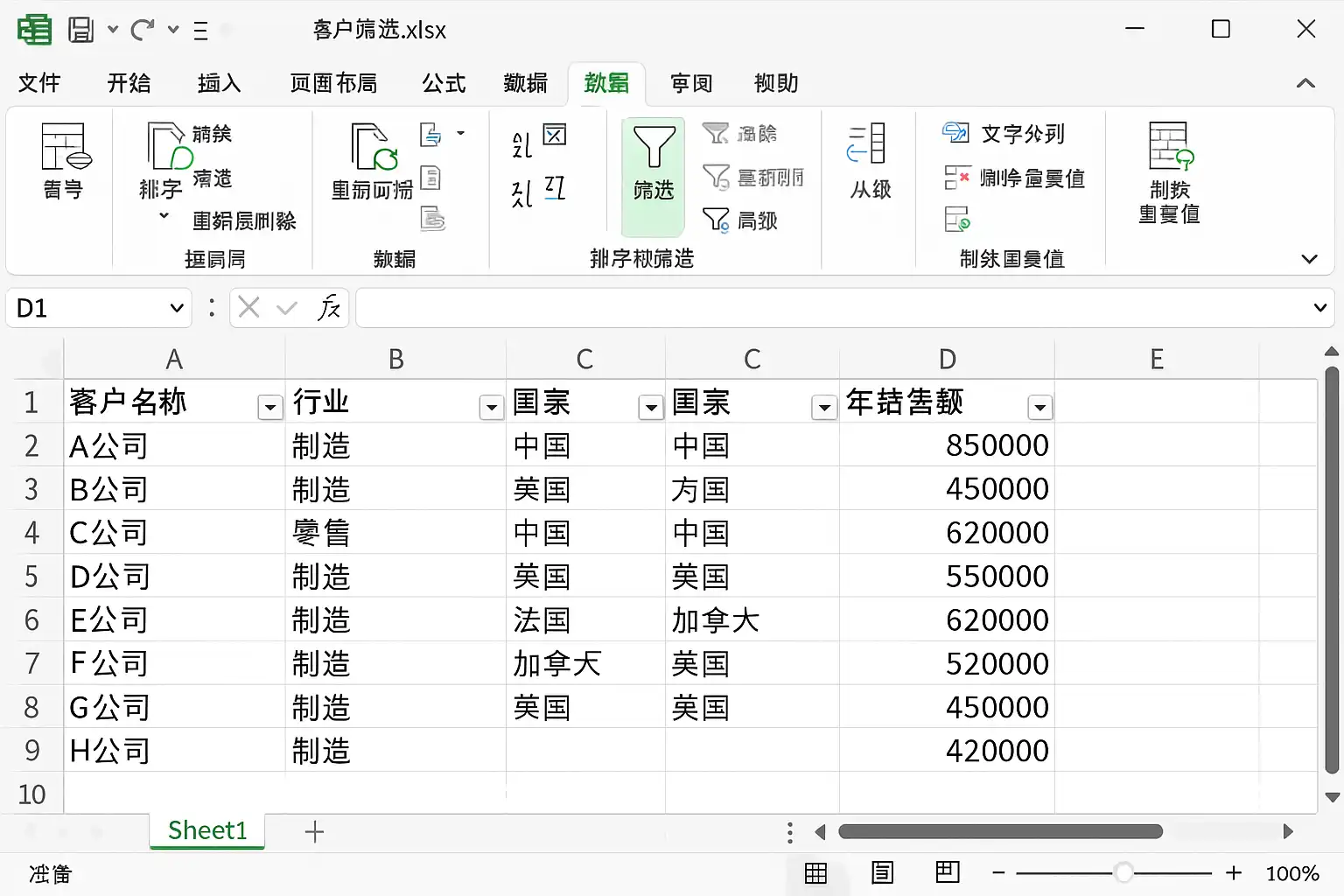Screen dimensions: 1344x896
Task: Select the Sheet1 worksheet tab
Action: [x=207, y=830]
